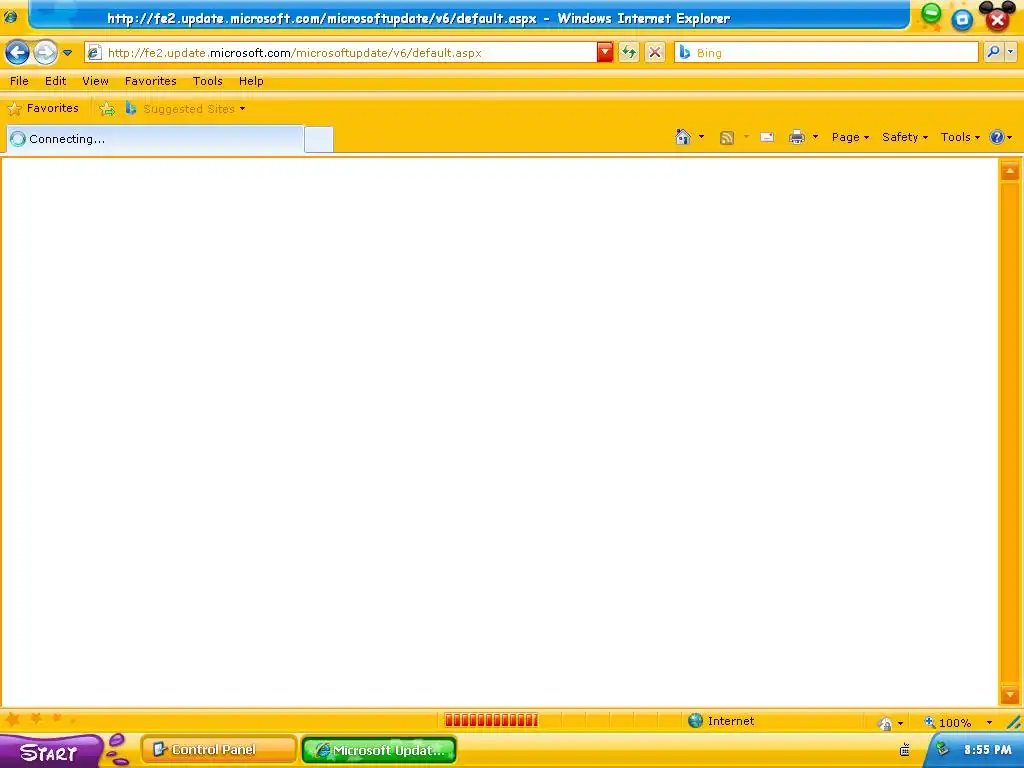Click the Print printer icon
The width and height of the screenshot is (1024, 768).
797,137
